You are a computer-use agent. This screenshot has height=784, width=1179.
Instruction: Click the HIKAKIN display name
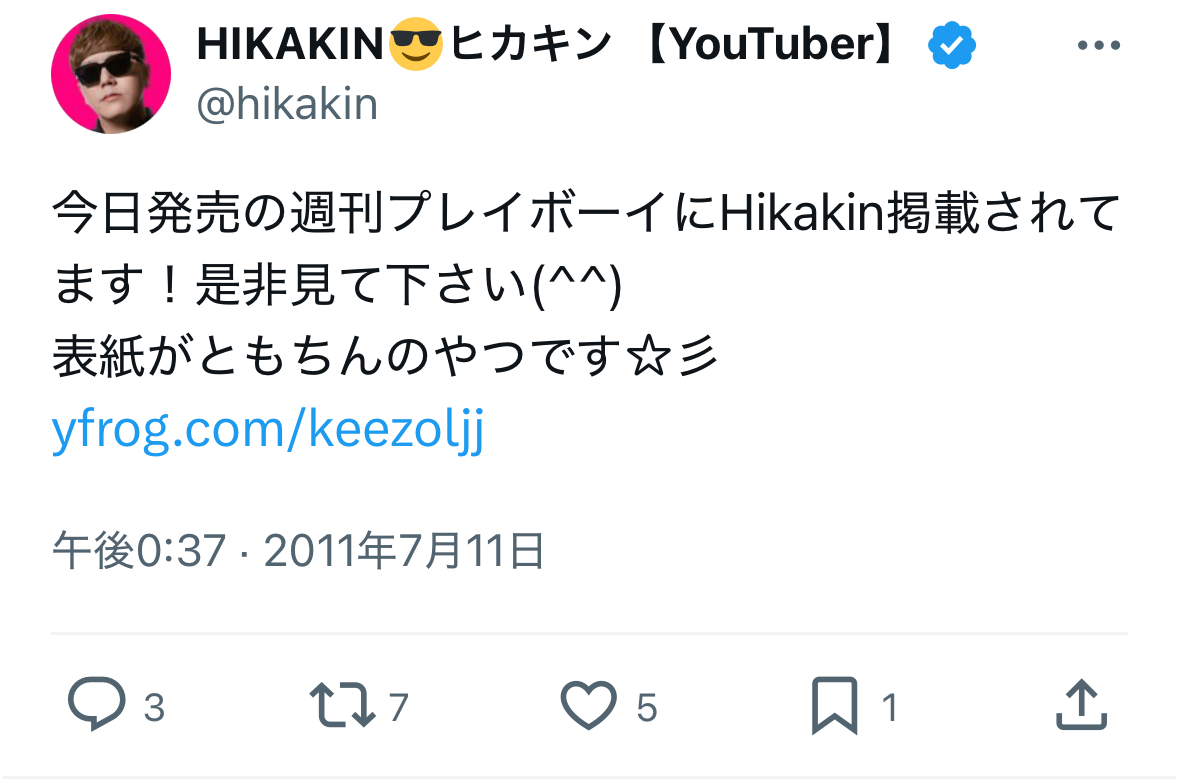click(x=290, y=46)
